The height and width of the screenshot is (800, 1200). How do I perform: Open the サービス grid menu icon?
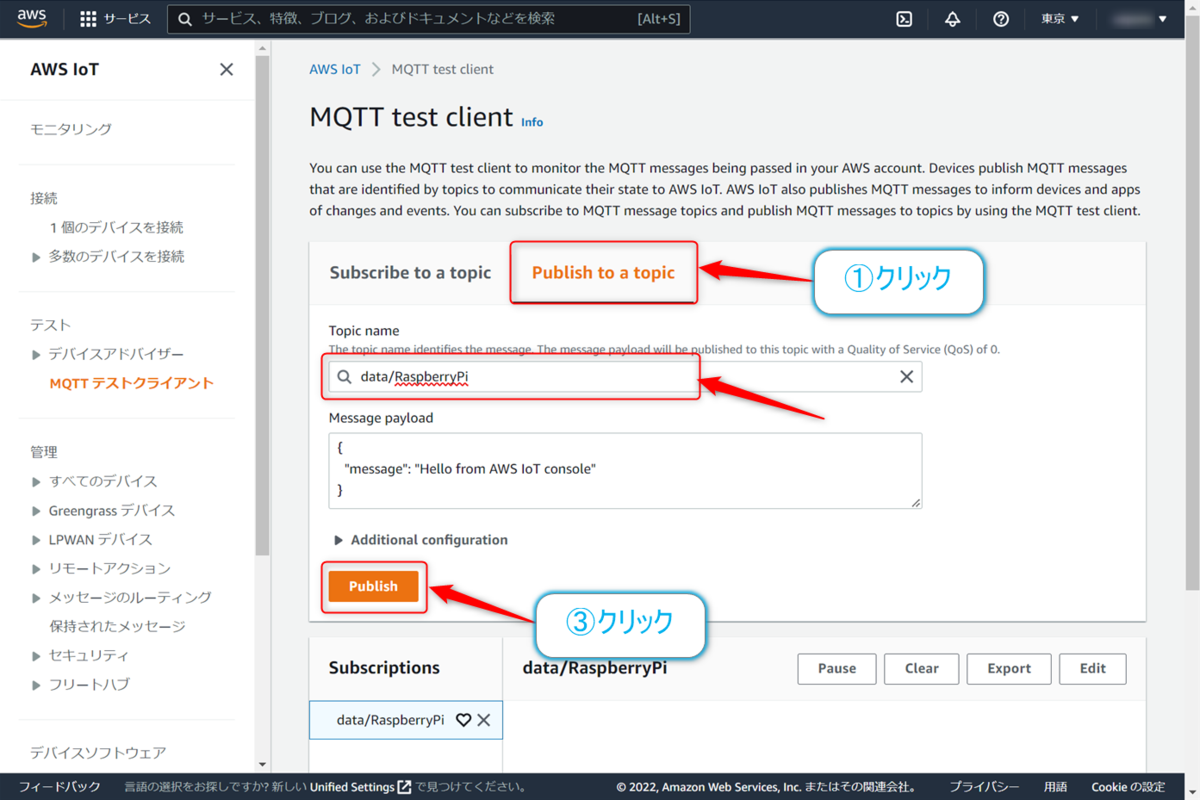coord(88,19)
